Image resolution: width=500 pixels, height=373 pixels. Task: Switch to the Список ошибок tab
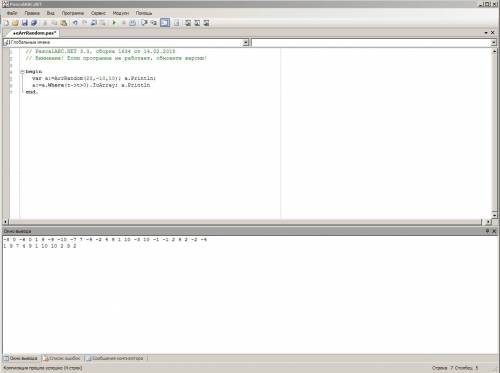tap(62, 358)
